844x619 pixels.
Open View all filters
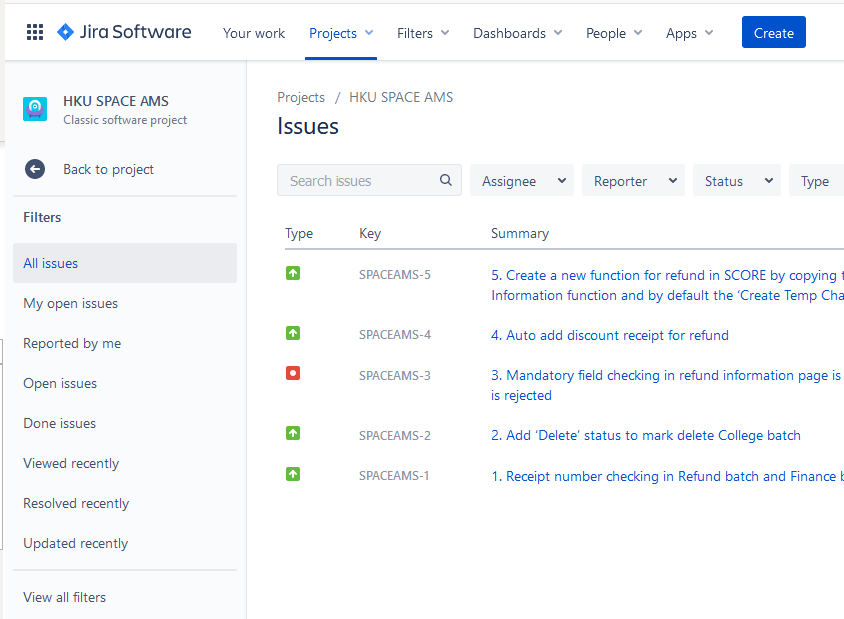tap(65, 597)
